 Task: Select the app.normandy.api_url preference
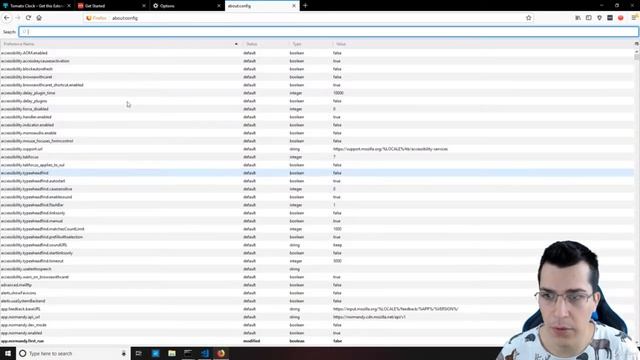(317, 317)
